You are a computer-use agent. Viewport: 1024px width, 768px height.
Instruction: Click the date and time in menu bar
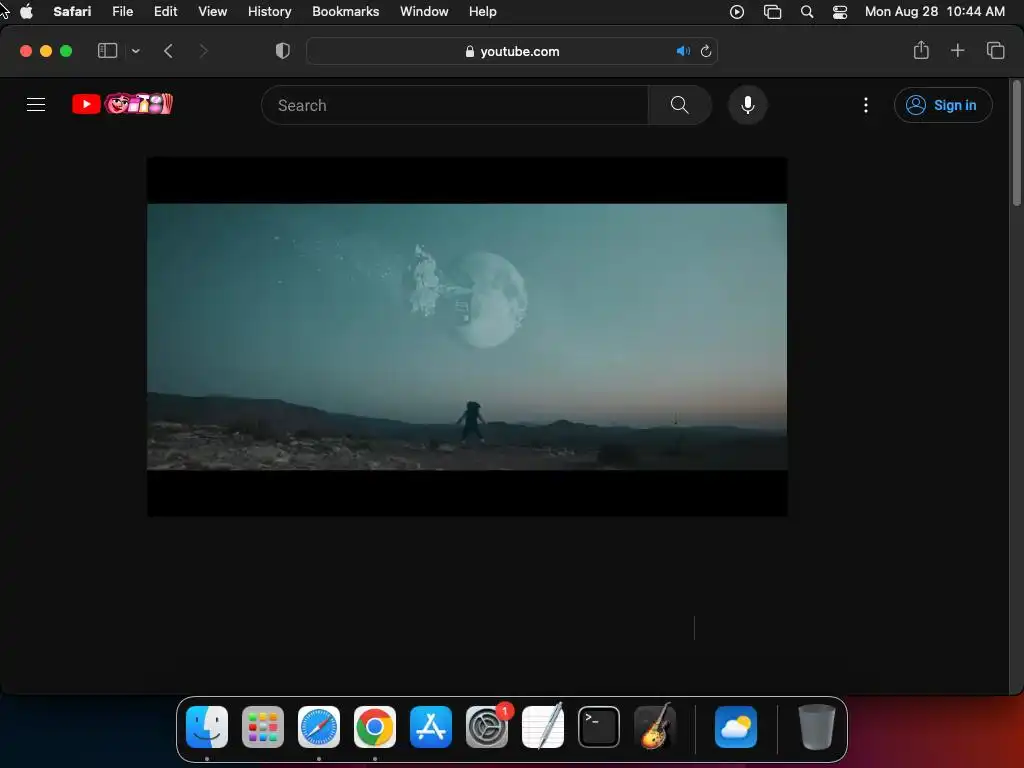935,12
